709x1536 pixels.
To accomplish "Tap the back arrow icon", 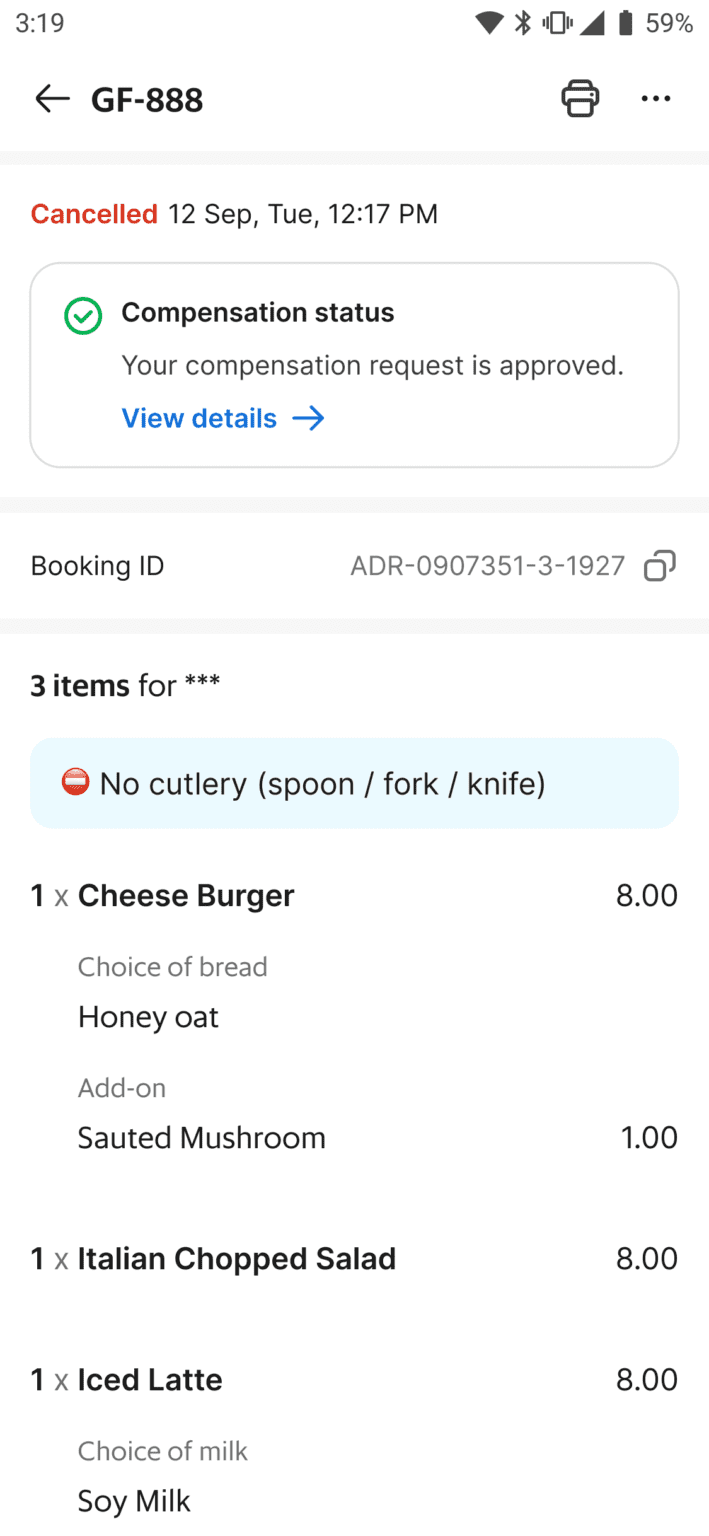I will click(x=52, y=99).
